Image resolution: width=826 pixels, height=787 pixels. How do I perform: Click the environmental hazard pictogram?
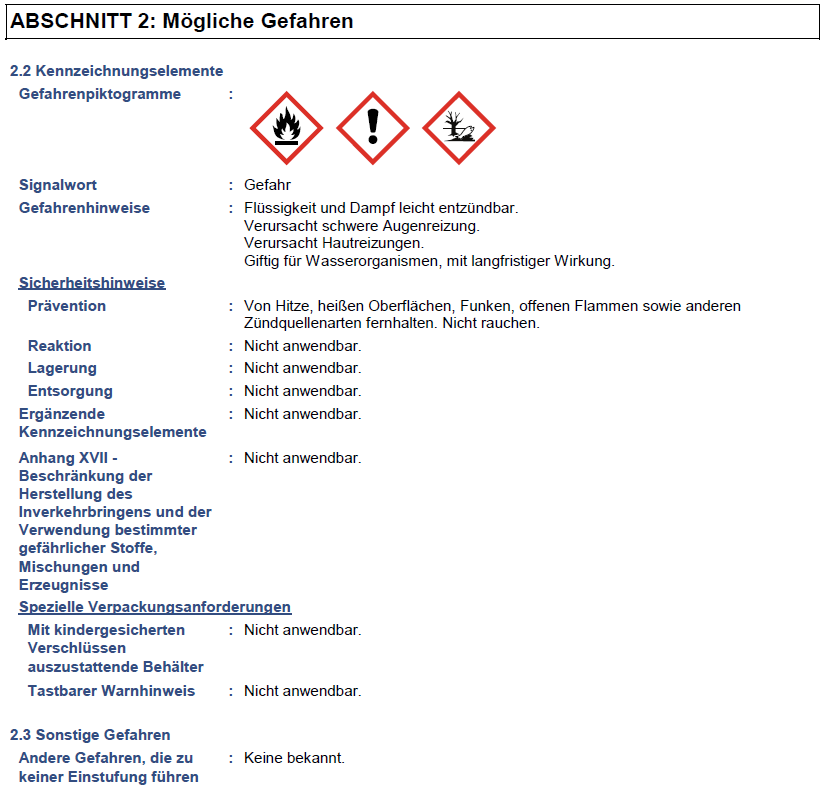pos(458,128)
